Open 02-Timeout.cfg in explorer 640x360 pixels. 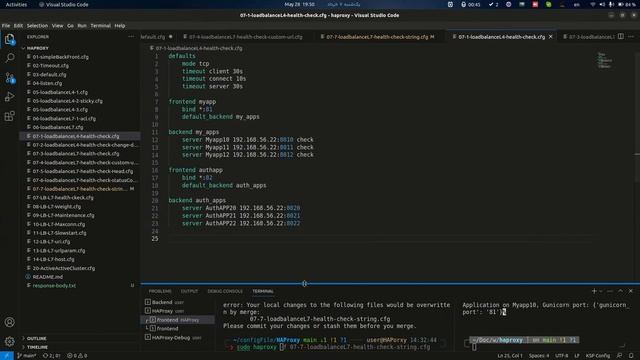[x=51, y=66]
